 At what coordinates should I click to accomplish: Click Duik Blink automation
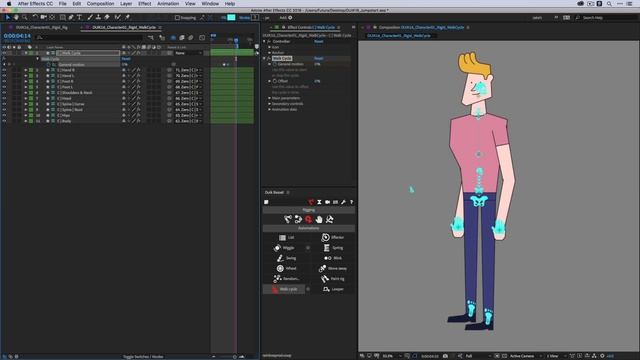[333, 258]
